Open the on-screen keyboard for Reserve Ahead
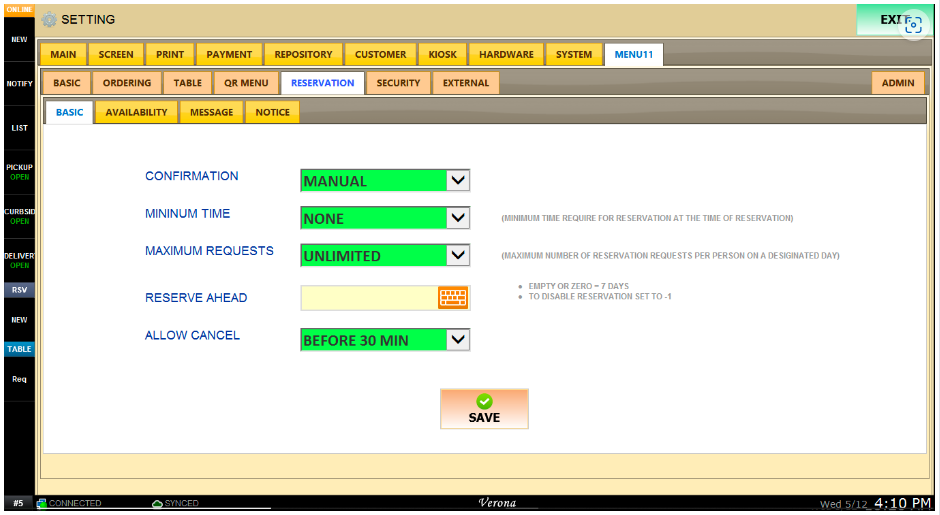This screenshot has height=515, width=940. 453,297
